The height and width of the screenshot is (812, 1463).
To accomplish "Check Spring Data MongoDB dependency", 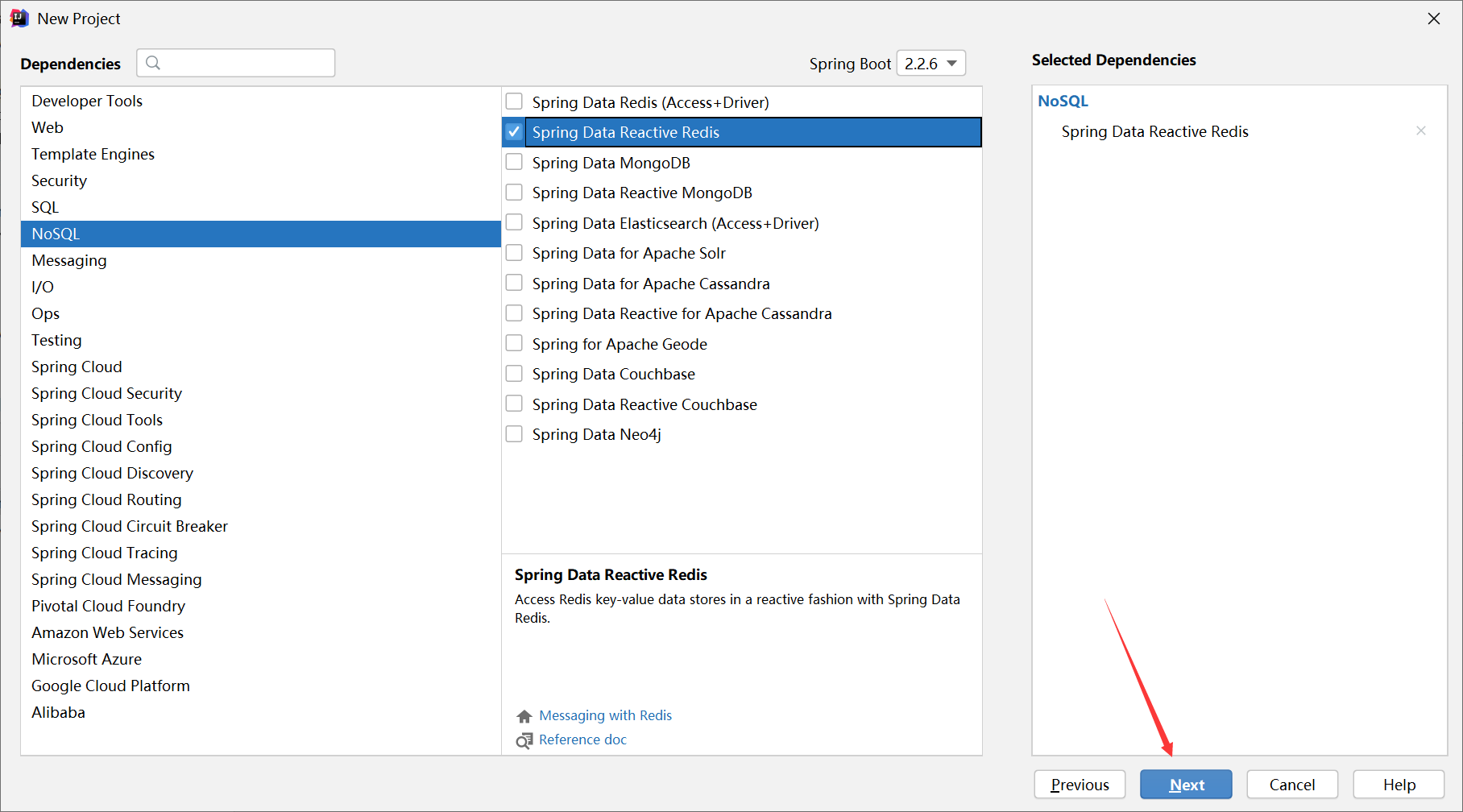I will (514, 162).
